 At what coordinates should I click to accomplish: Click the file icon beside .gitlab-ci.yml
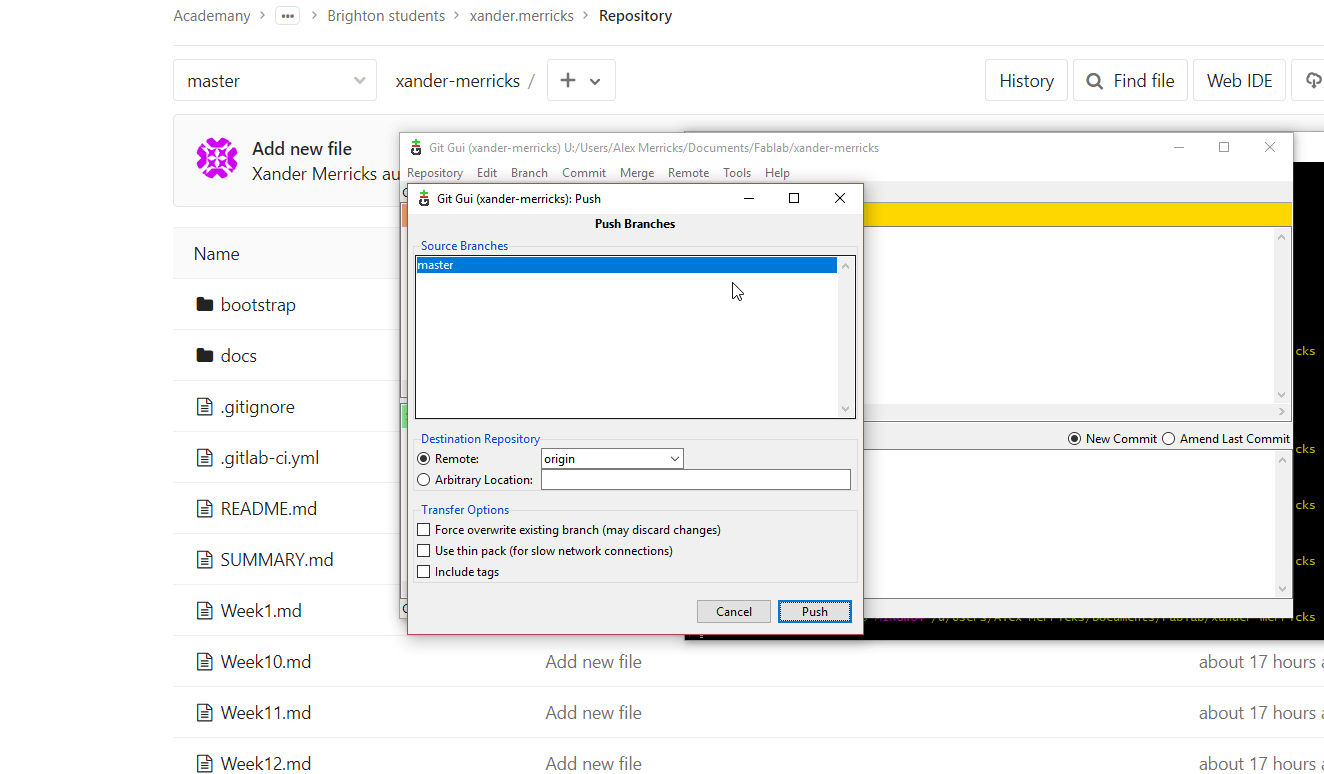click(x=205, y=457)
